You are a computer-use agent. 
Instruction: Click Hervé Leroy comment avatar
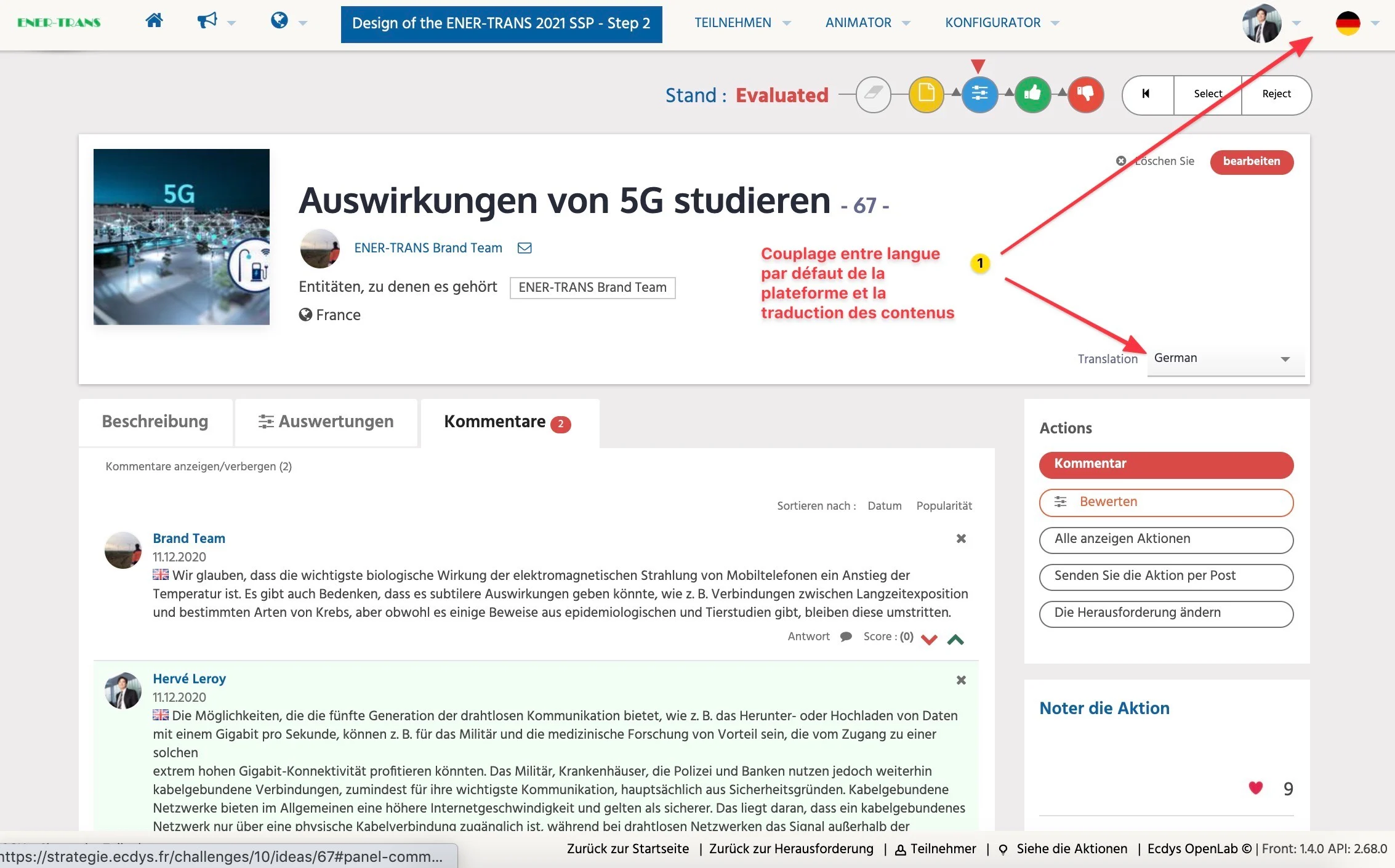[123, 691]
